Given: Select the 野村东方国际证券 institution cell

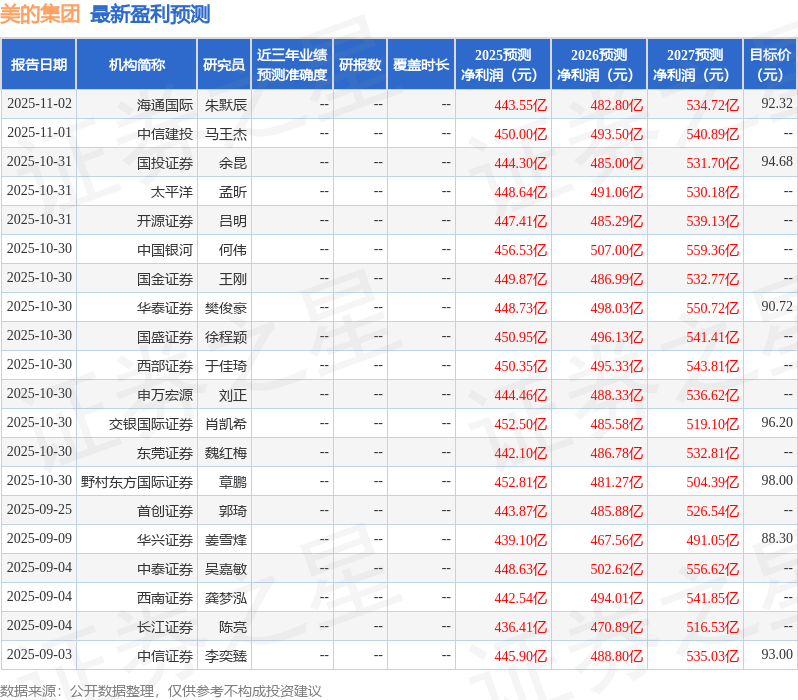Looking at the screenshot, I should (x=137, y=482).
